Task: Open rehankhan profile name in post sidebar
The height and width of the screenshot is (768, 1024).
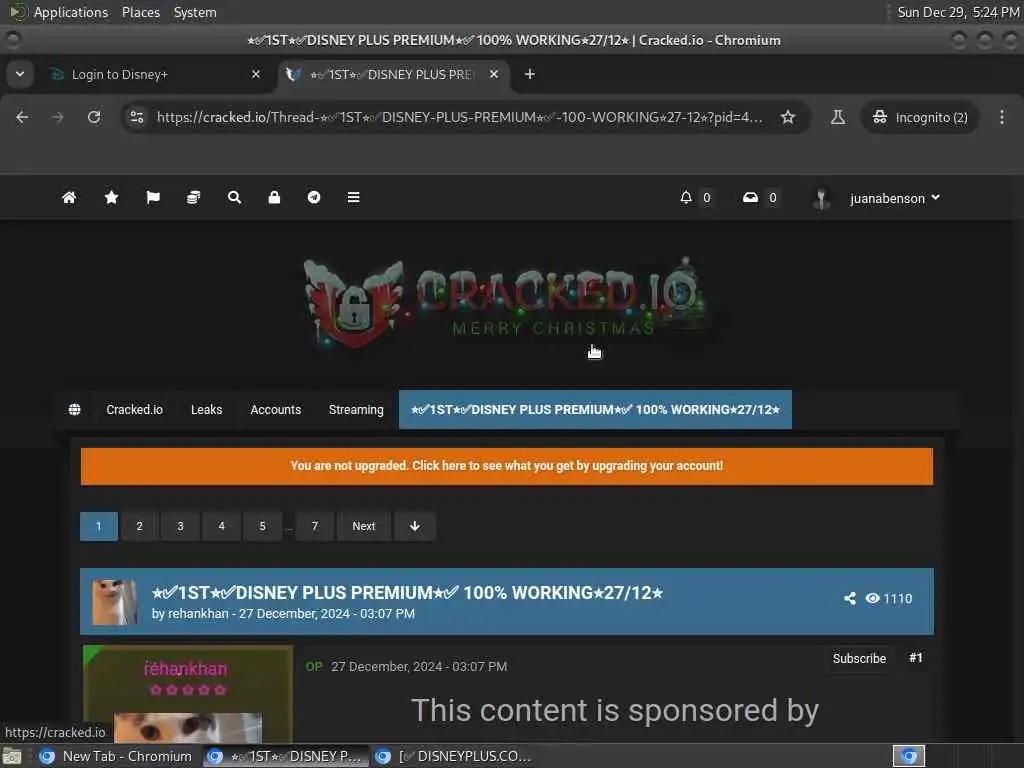Action: click(x=185, y=669)
